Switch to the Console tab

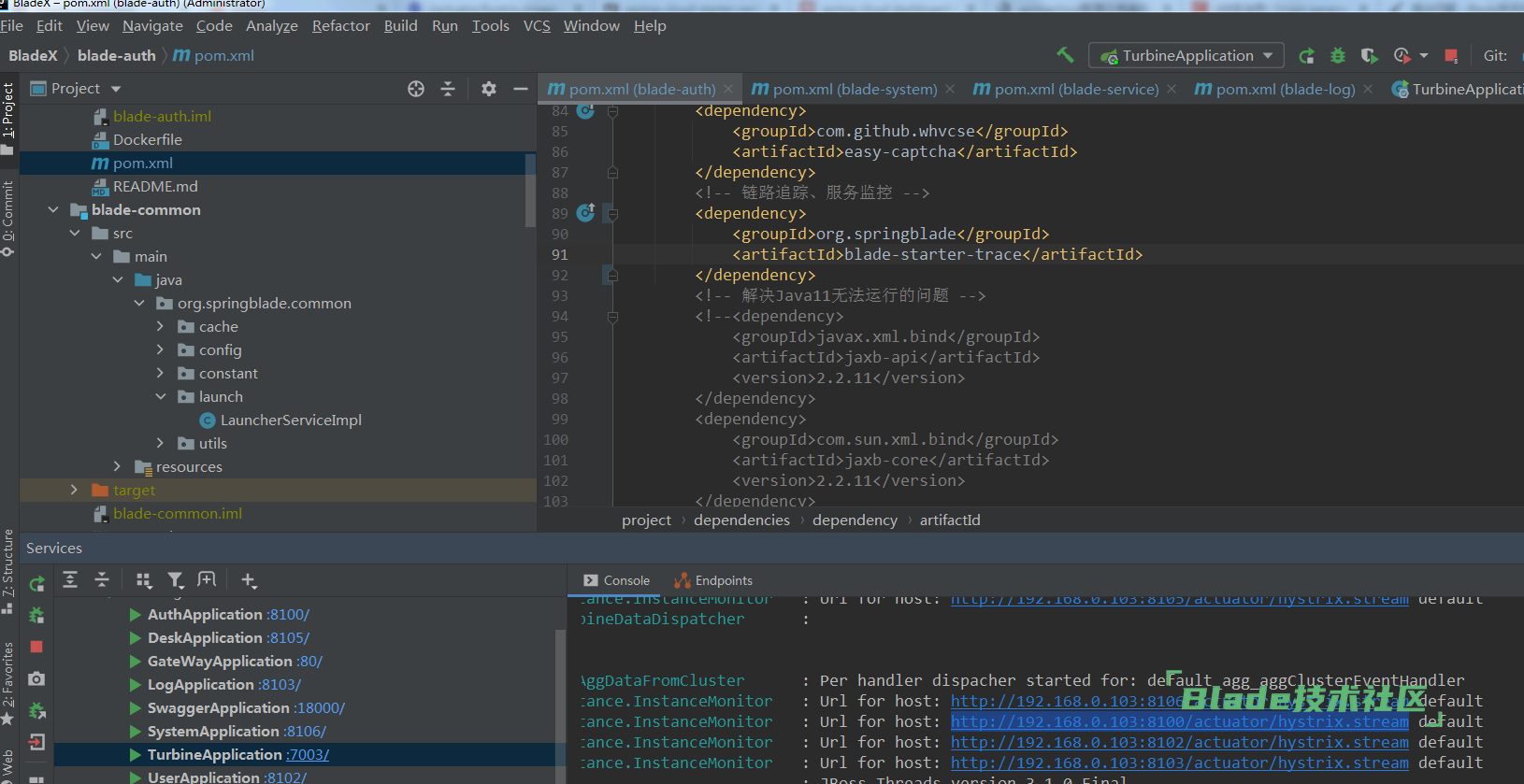click(x=616, y=580)
